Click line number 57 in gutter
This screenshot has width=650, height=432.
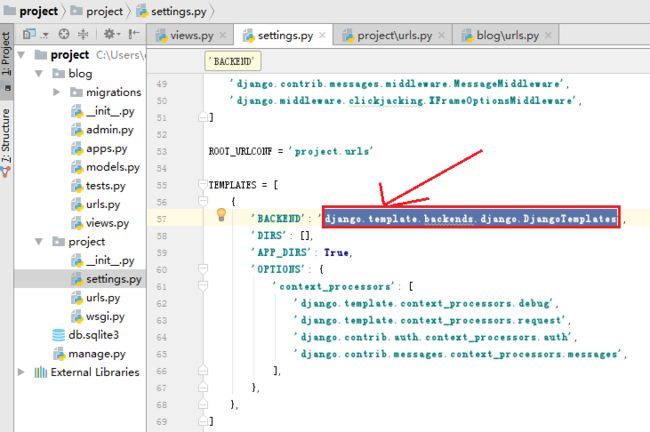click(x=162, y=219)
